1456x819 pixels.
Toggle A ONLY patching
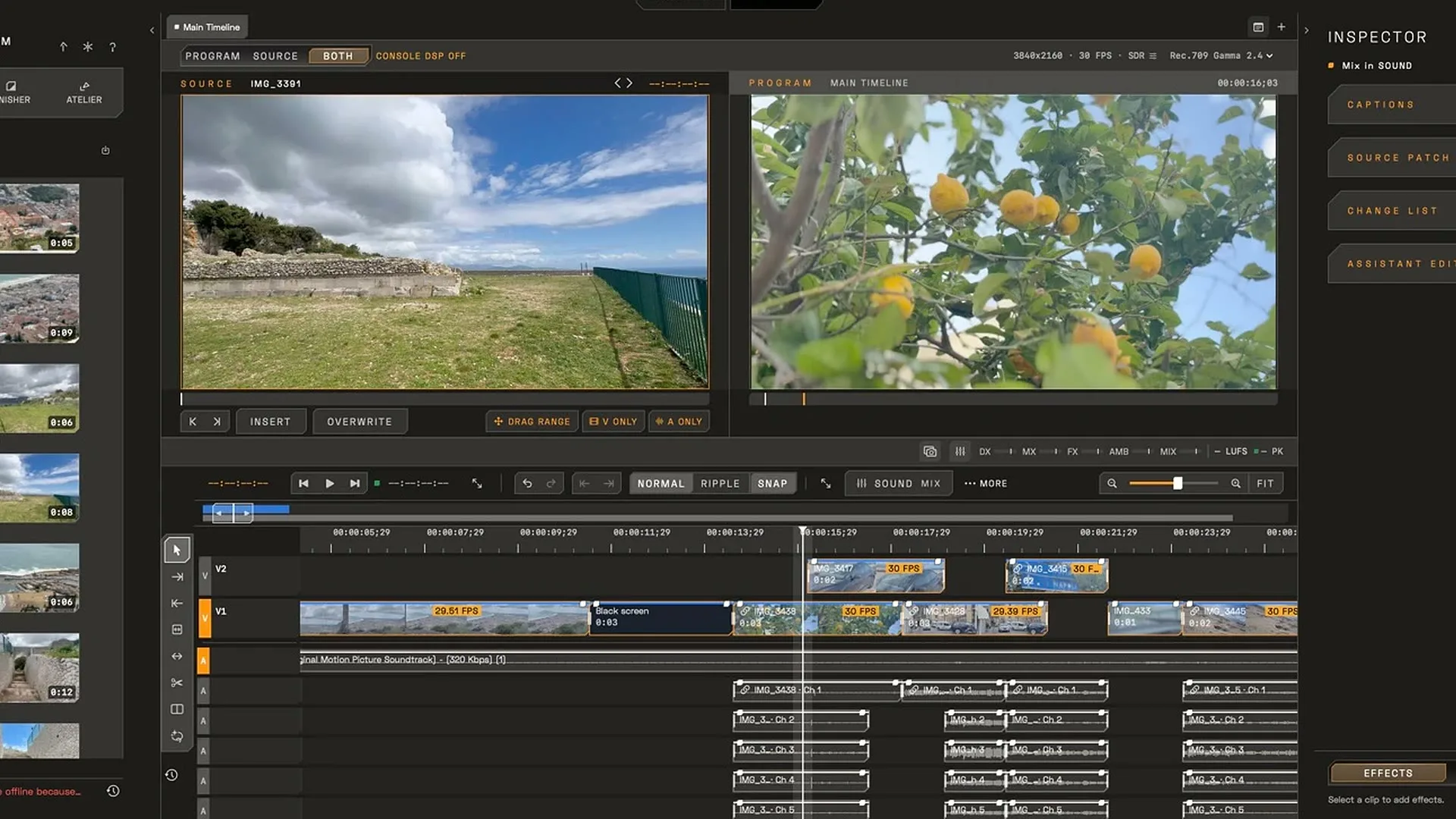679,422
